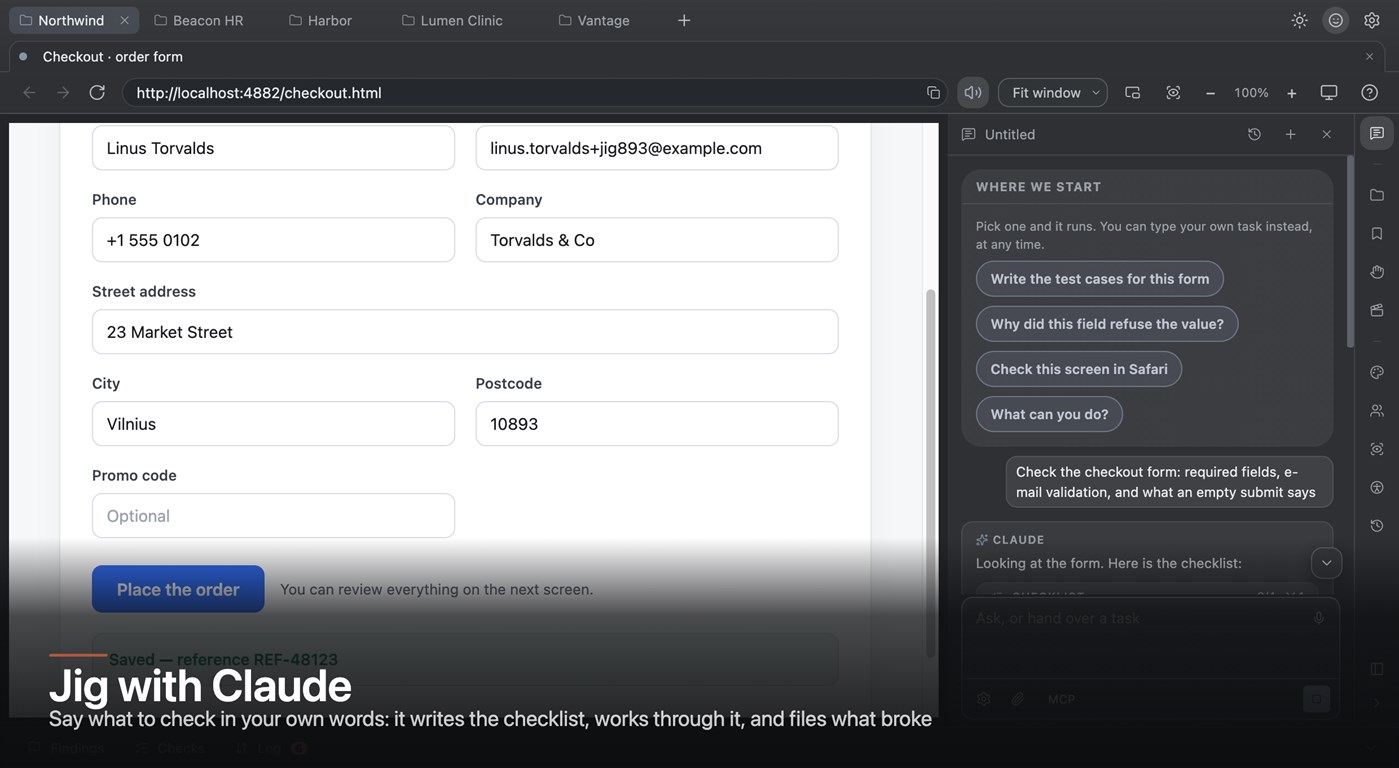
Task: Switch to the Northwind tab
Action: pyautogui.click(x=70, y=20)
